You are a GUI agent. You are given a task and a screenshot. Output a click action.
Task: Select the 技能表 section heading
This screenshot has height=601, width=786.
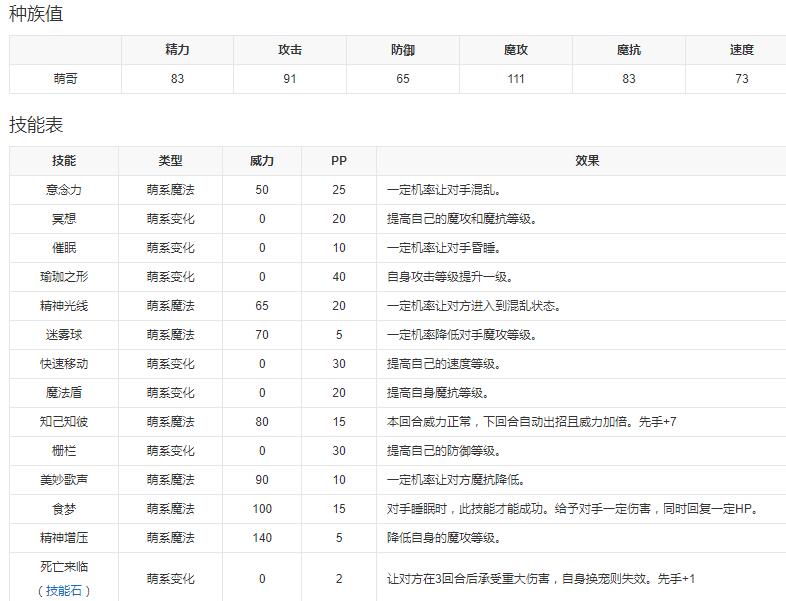pos(36,125)
